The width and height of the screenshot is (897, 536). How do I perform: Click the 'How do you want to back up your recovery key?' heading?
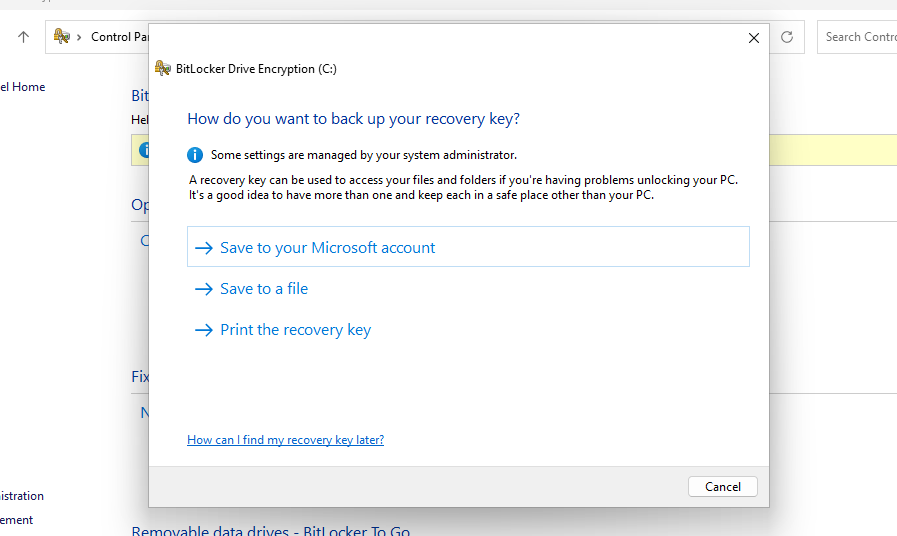(354, 118)
